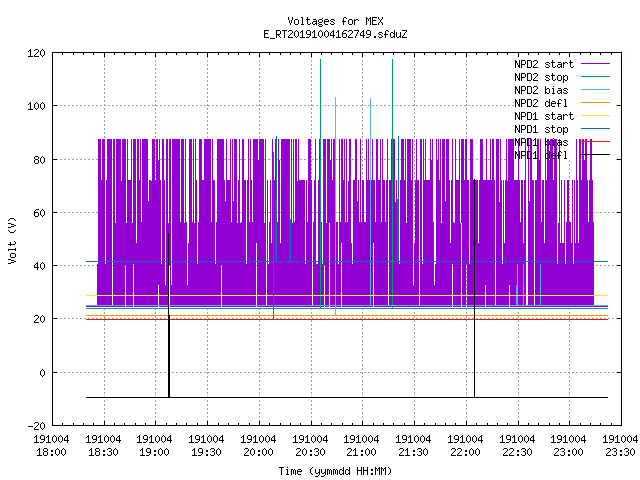Click the x-axis tick label 19:30
This screenshot has height=480, width=640.
tap(206, 452)
